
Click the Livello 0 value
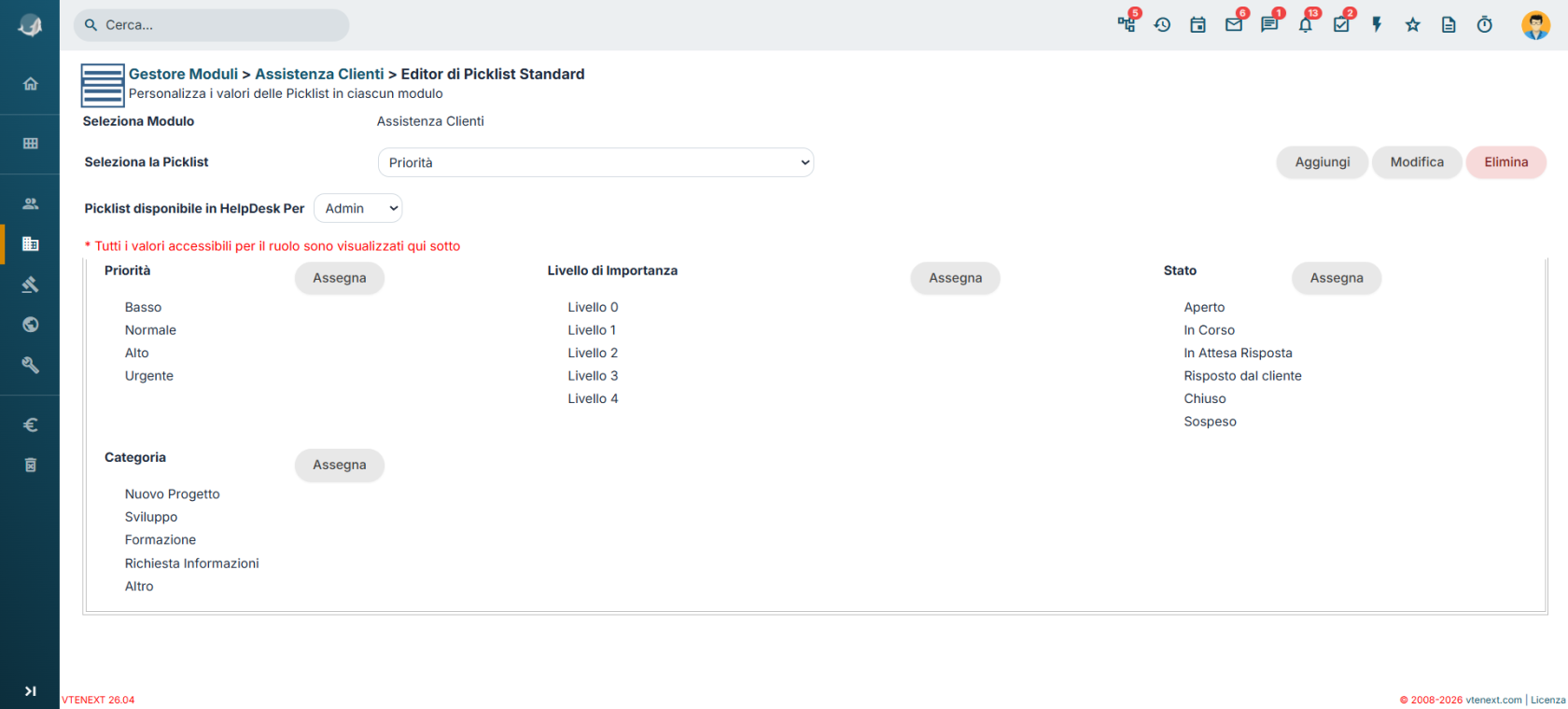pos(593,307)
